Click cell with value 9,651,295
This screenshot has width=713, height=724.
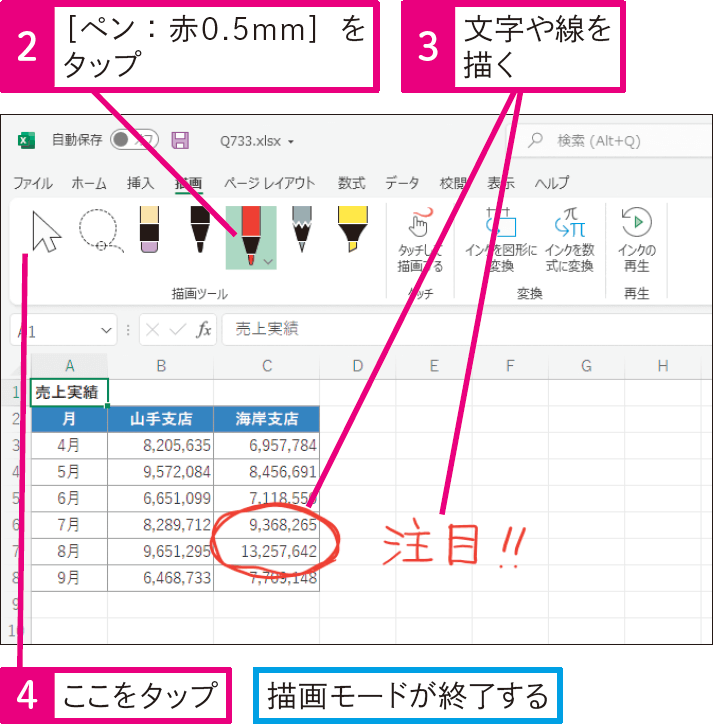(161, 551)
